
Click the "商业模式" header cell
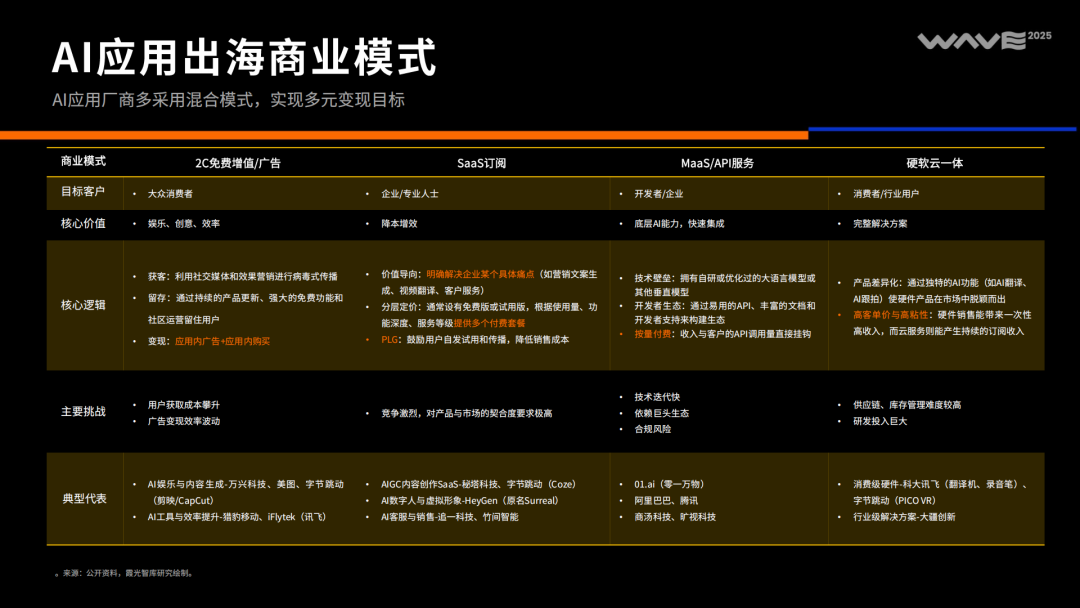(x=83, y=161)
